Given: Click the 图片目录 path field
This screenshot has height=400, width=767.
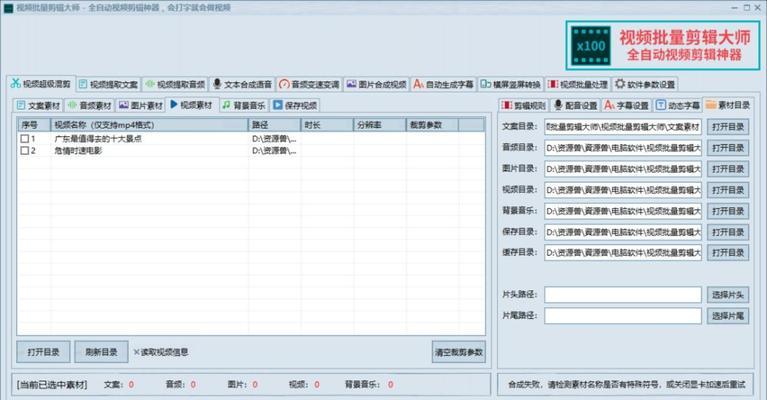Looking at the screenshot, I should click(623, 169).
